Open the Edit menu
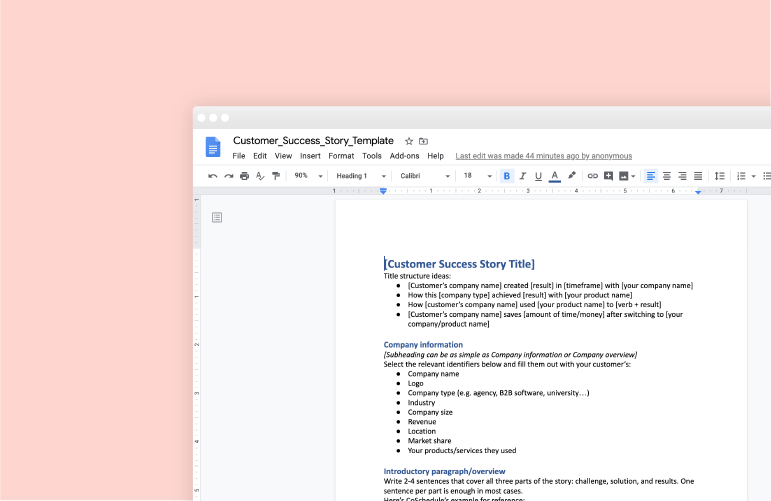The width and height of the screenshot is (771, 501). pyautogui.click(x=260, y=156)
